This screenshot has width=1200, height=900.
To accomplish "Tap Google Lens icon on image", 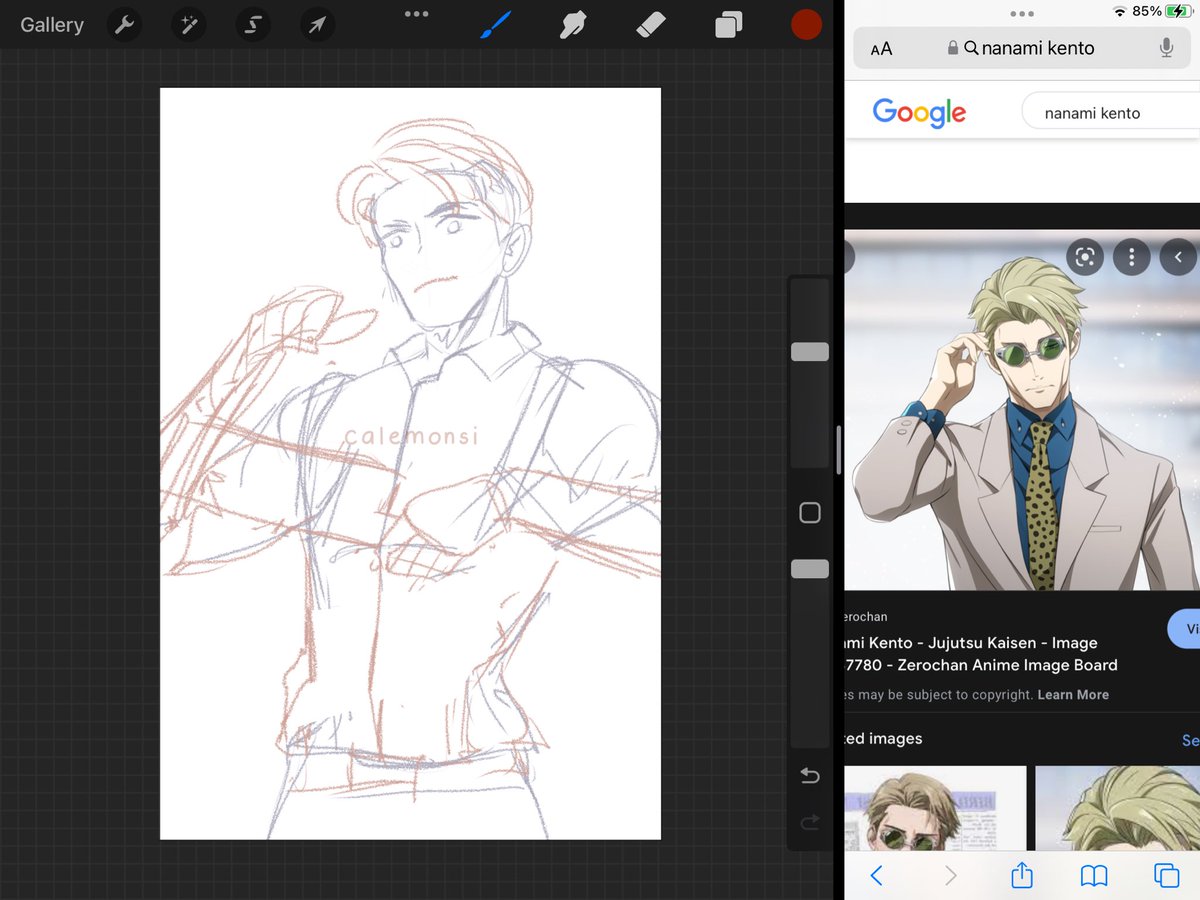I will tap(1085, 257).
